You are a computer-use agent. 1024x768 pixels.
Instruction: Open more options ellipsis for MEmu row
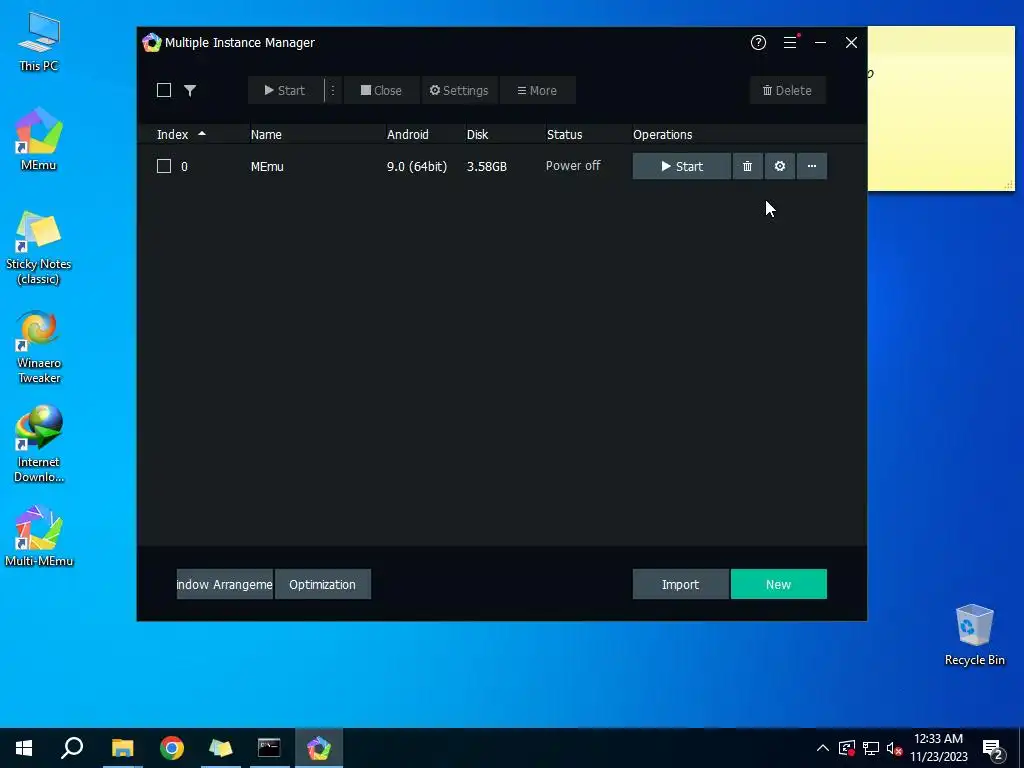click(812, 166)
